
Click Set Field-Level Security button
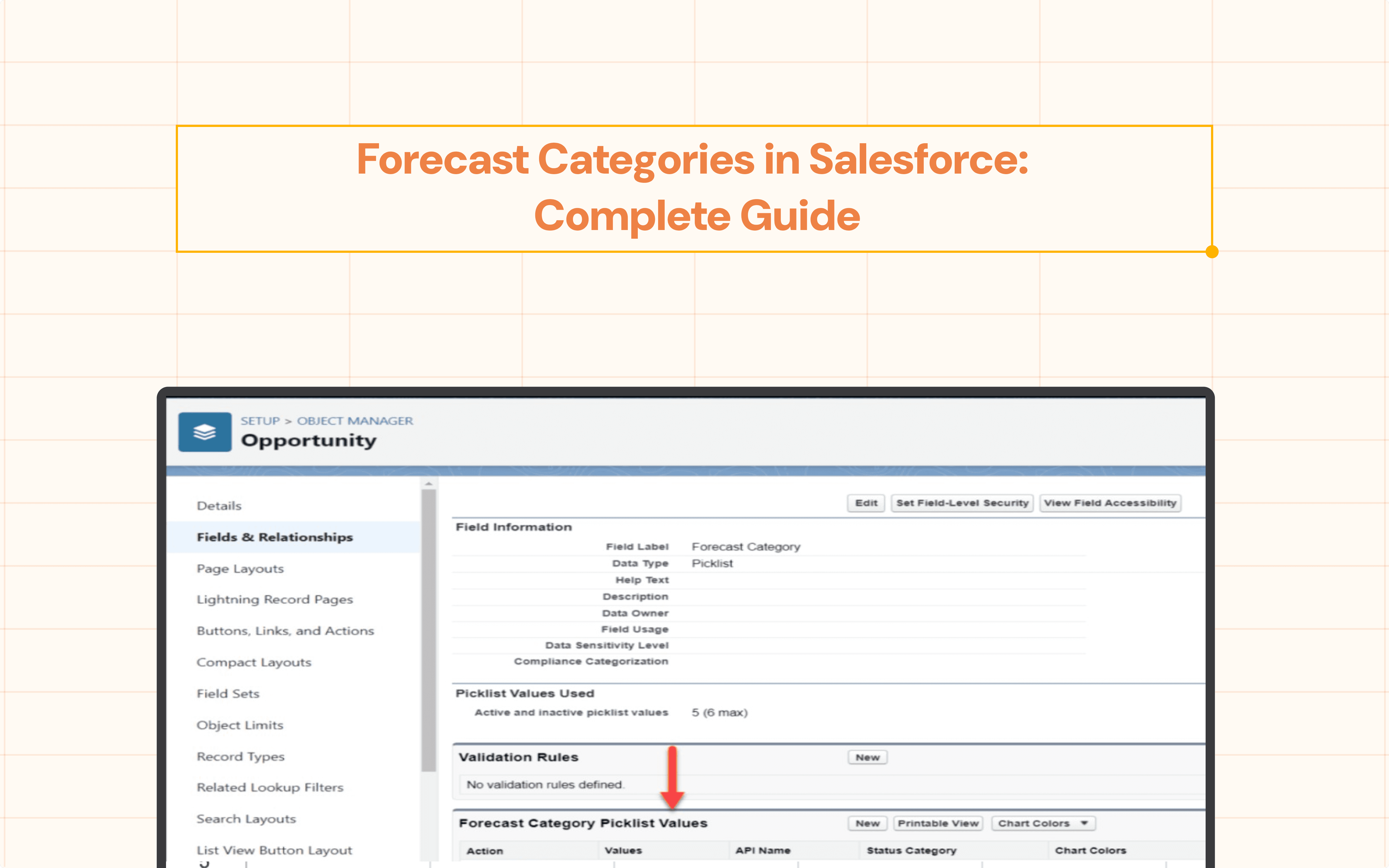963,503
